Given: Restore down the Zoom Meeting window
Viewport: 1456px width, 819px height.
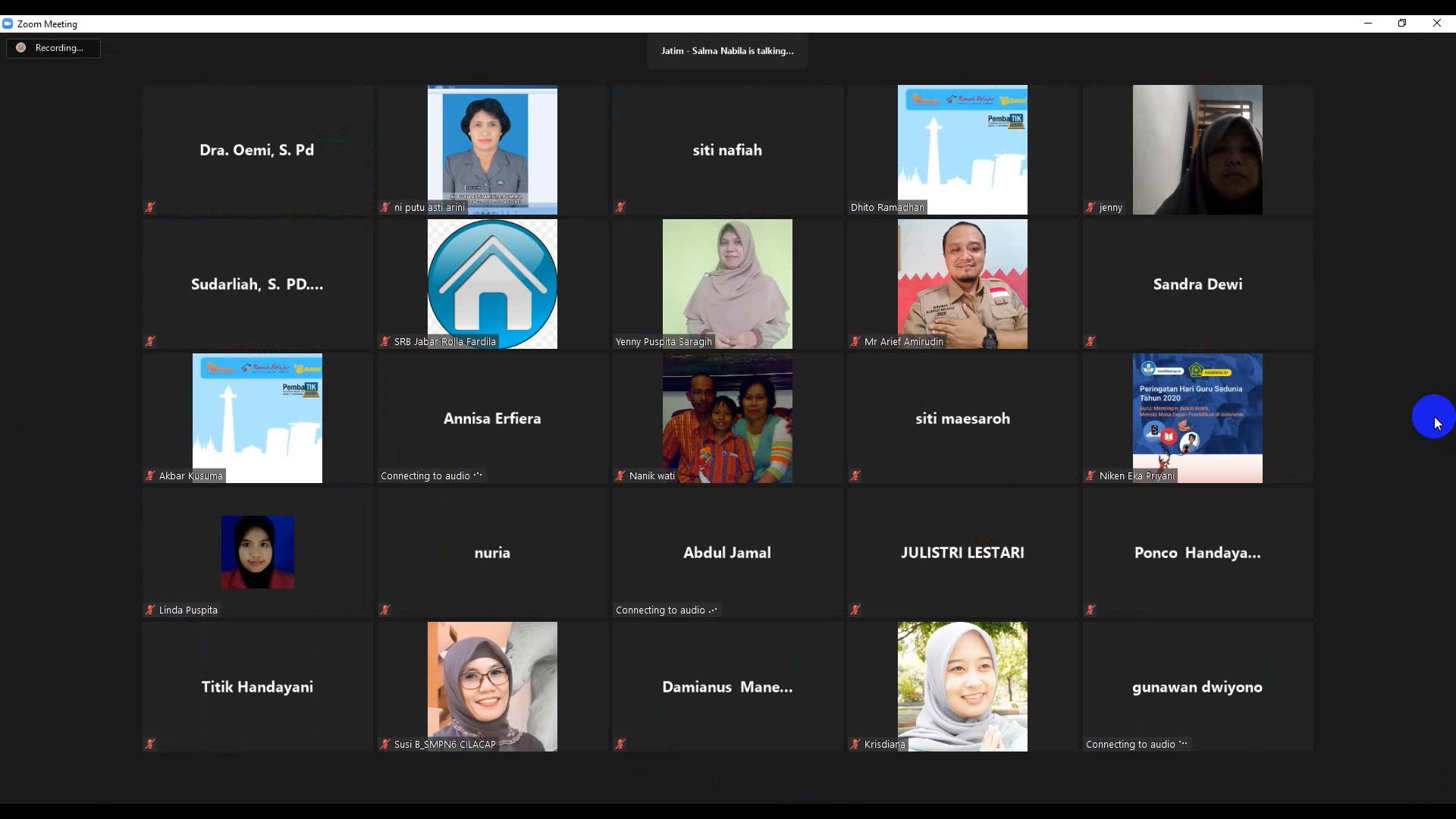Looking at the screenshot, I should 1402,24.
